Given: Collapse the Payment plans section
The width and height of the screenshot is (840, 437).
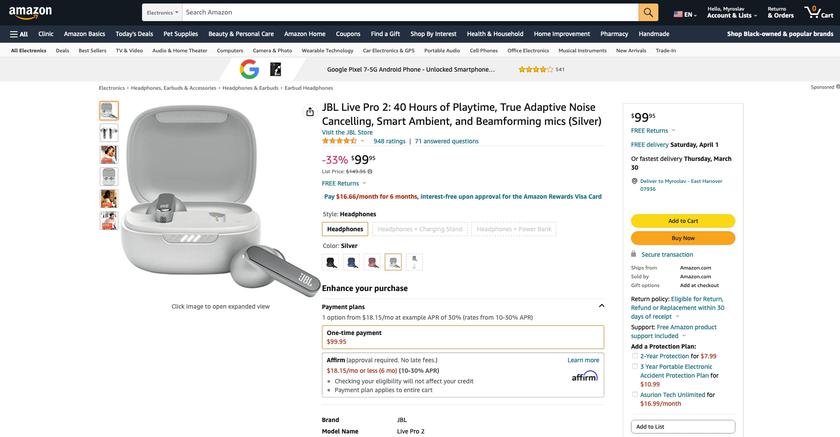Looking at the screenshot, I should 601,306.
